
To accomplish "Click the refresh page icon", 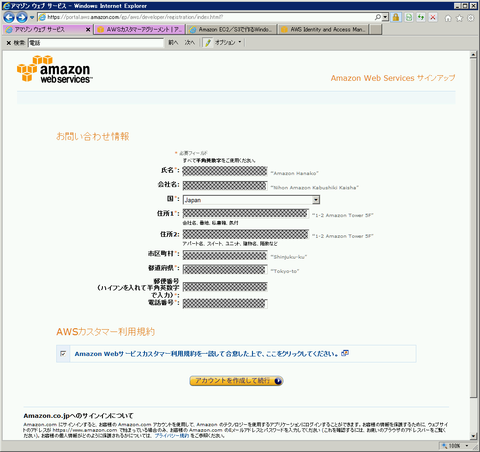I will [x=421, y=17].
